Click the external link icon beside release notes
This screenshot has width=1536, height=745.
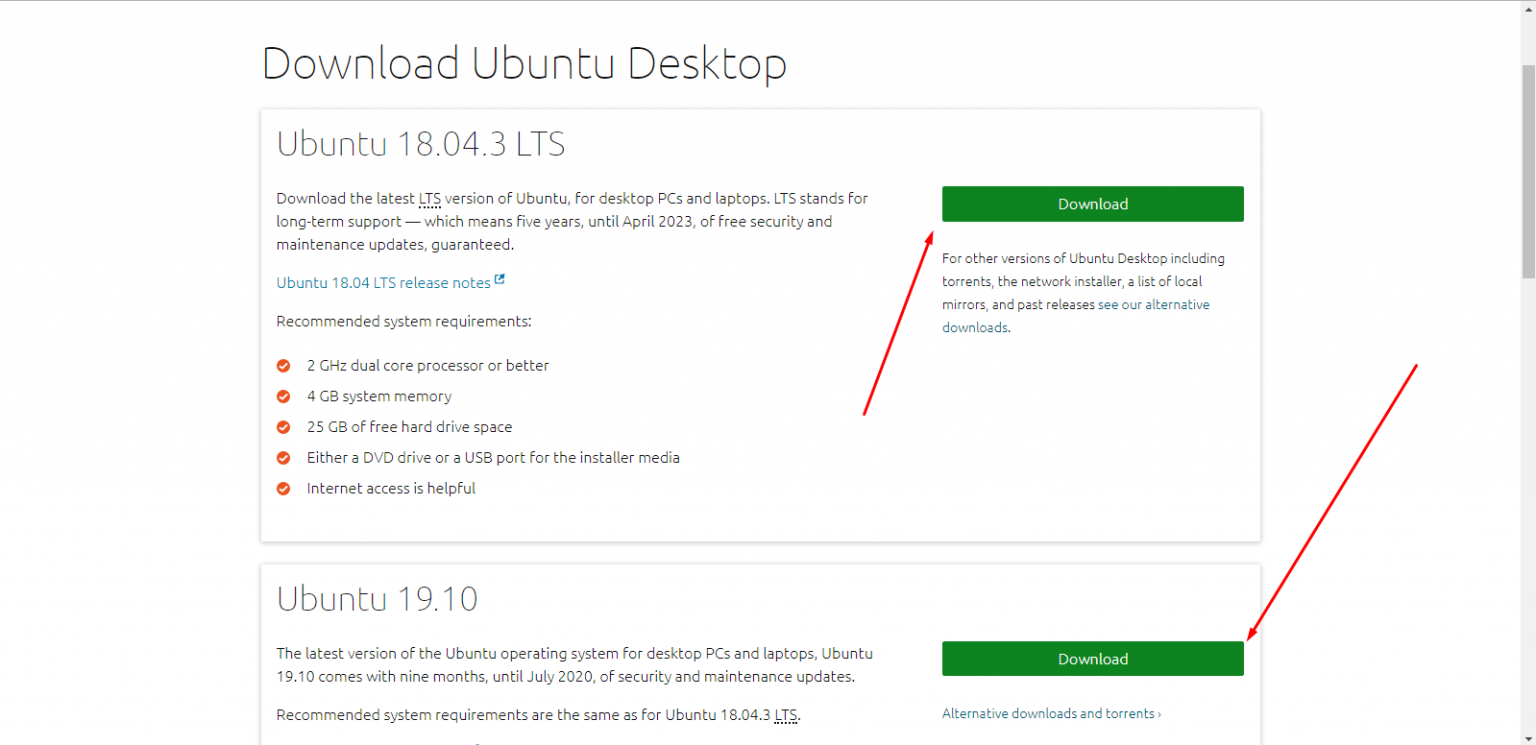tap(500, 279)
